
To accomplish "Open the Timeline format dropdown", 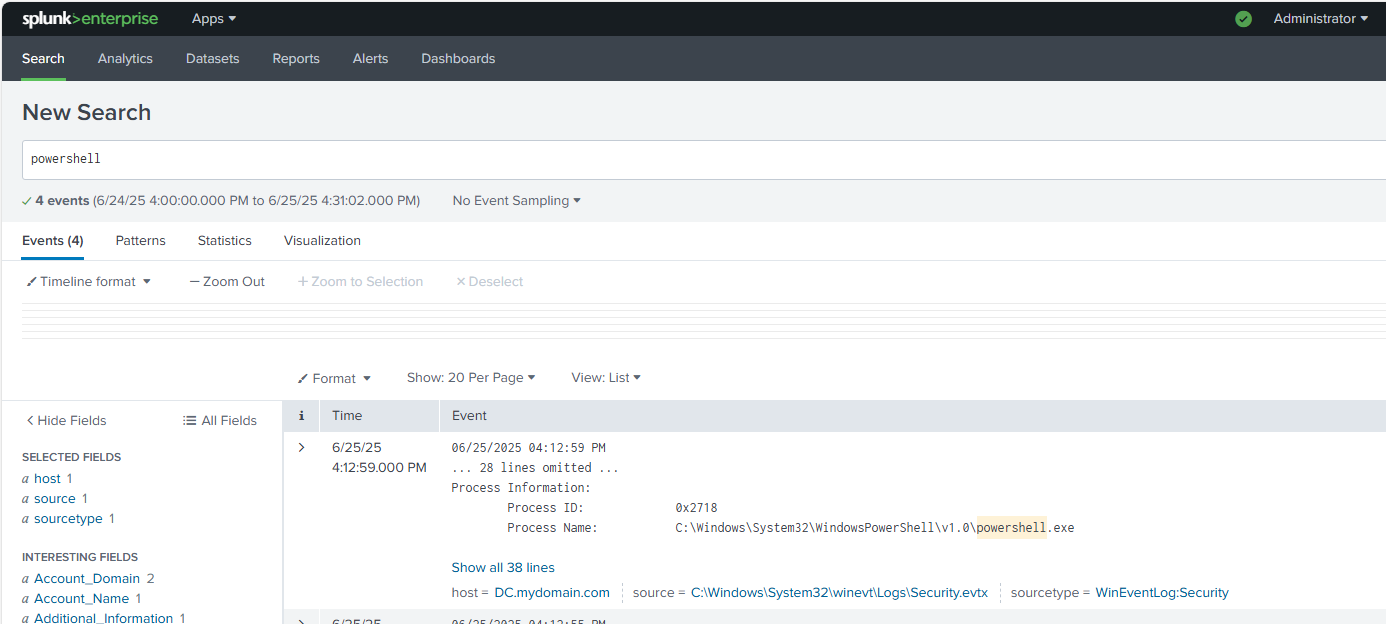I will pyautogui.click(x=88, y=282).
